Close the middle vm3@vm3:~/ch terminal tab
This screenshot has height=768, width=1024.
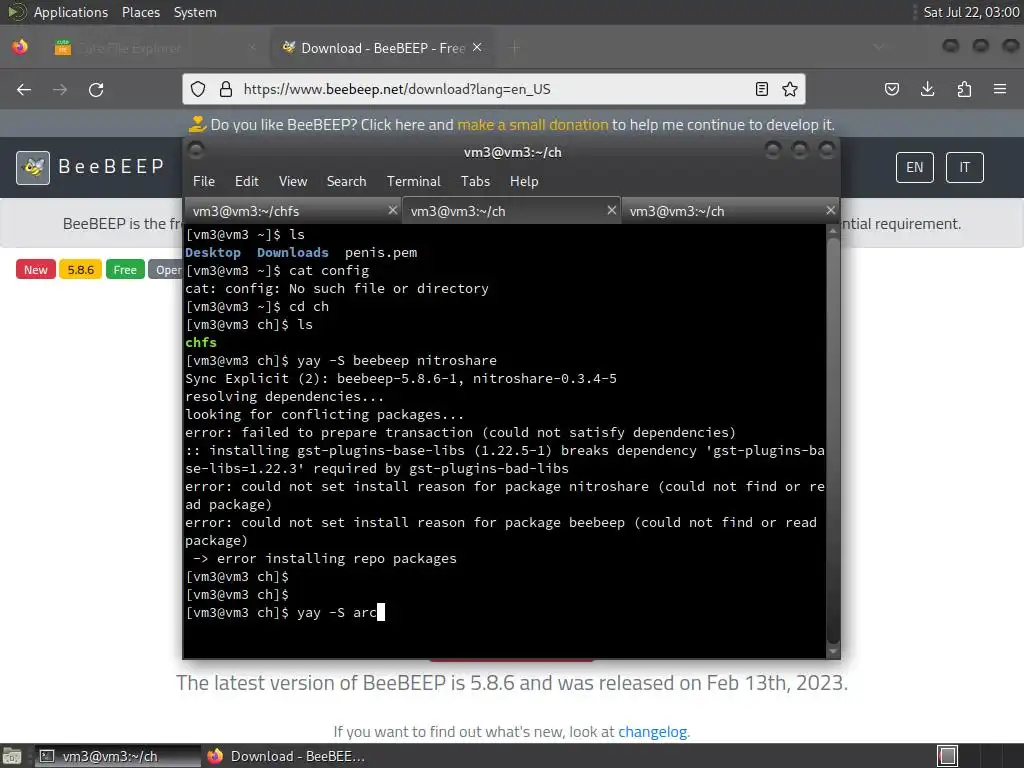(611, 210)
